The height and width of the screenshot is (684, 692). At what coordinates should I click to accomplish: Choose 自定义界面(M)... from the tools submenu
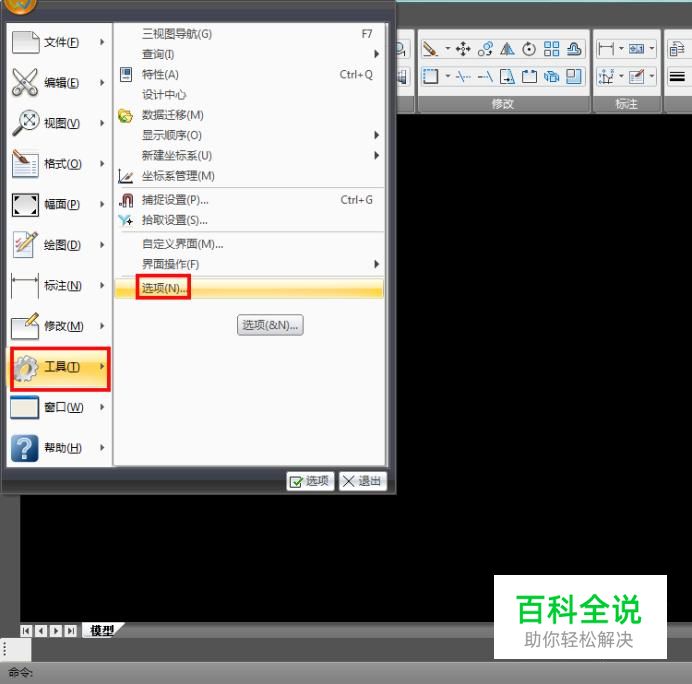tap(249, 244)
